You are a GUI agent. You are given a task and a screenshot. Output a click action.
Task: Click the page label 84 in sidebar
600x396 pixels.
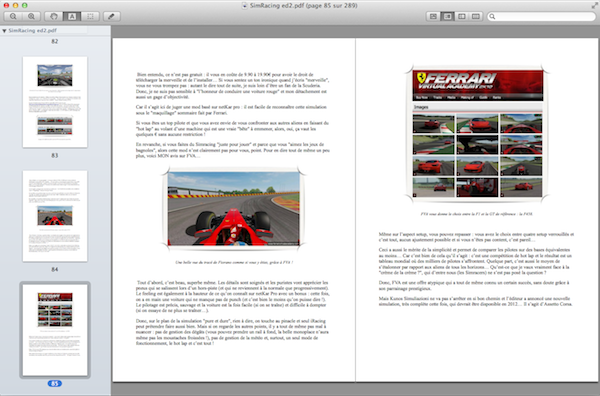(55, 270)
